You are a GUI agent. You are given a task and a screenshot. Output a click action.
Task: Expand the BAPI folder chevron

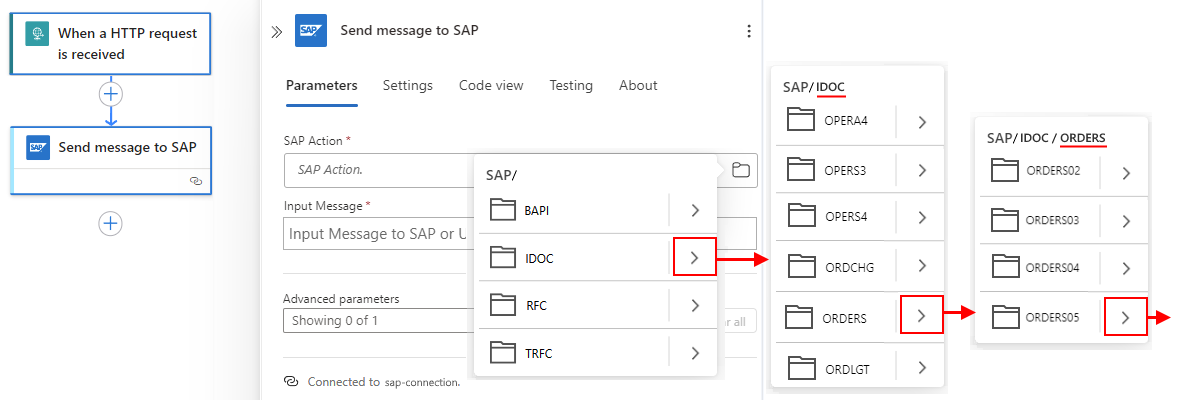click(x=695, y=211)
